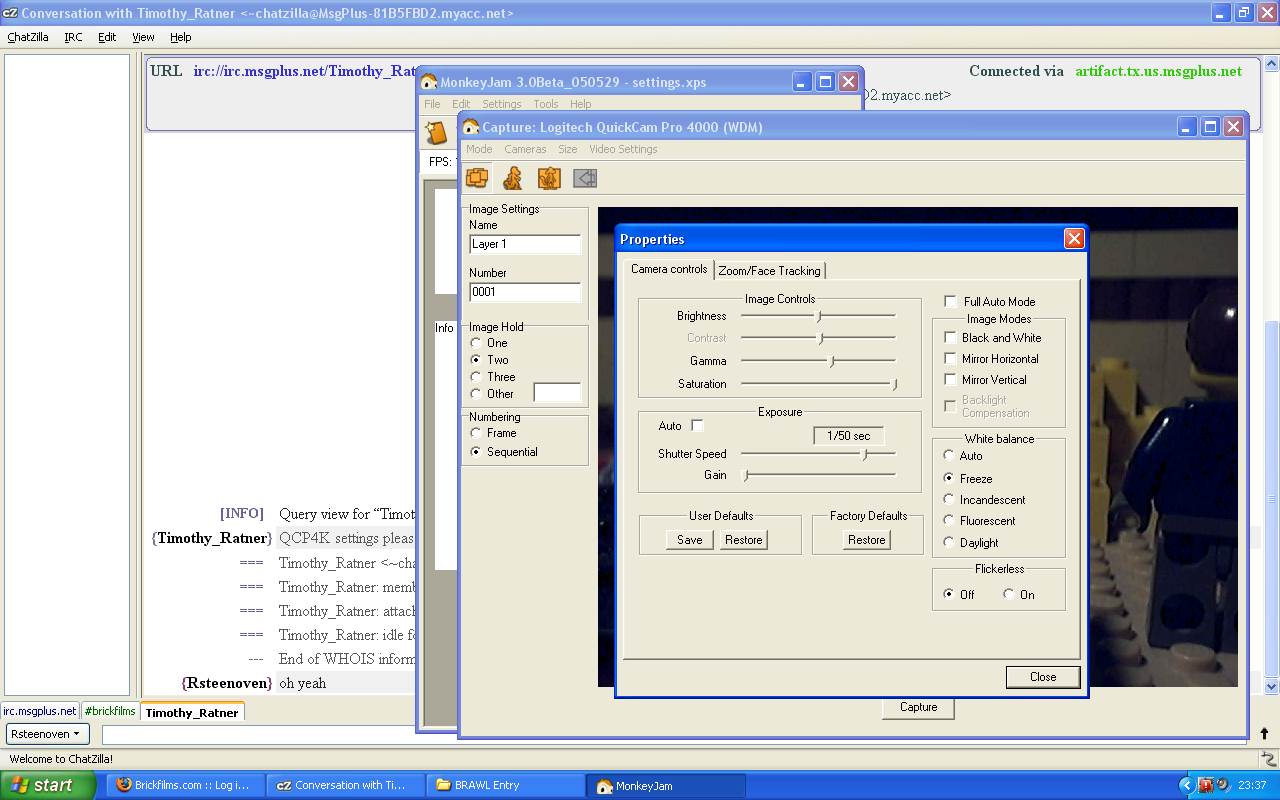Tick the Auto exposure checkbox
Image resolution: width=1280 pixels, height=800 pixels.
[x=697, y=426]
